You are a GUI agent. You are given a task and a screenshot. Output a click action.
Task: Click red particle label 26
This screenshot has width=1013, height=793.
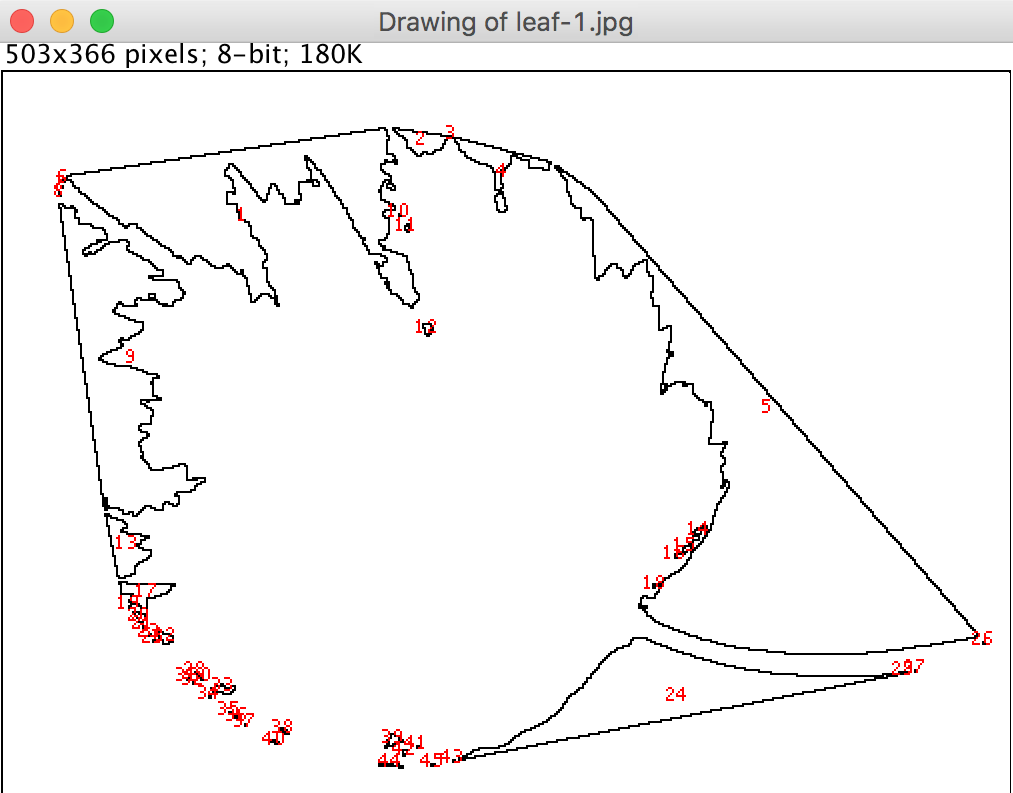(981, 638)
